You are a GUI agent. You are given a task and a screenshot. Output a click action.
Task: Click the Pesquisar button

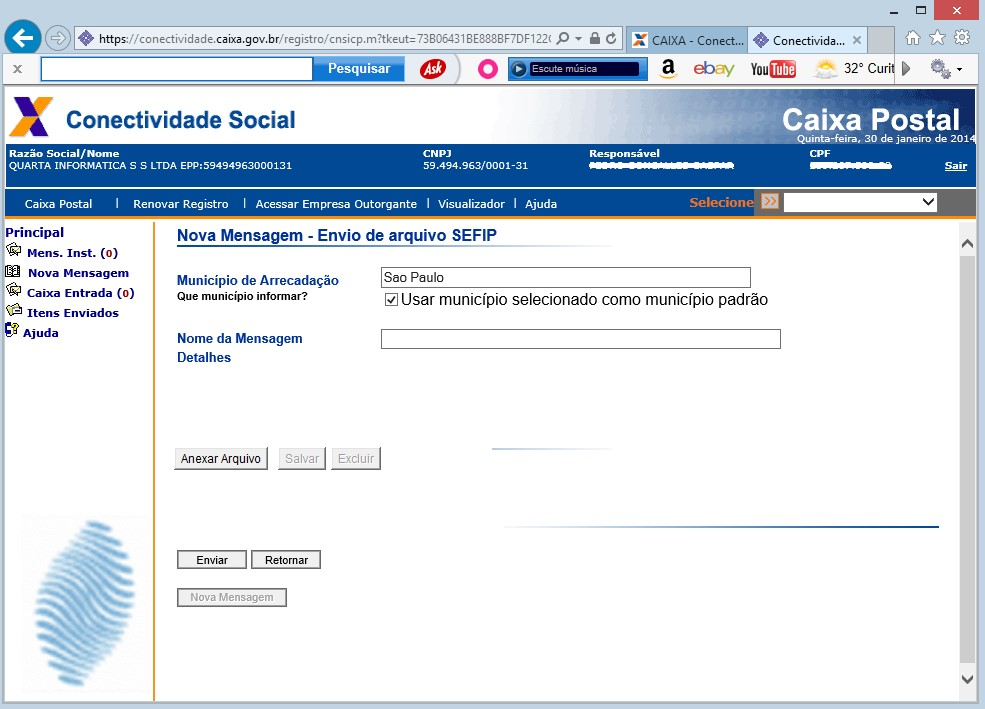359,68
